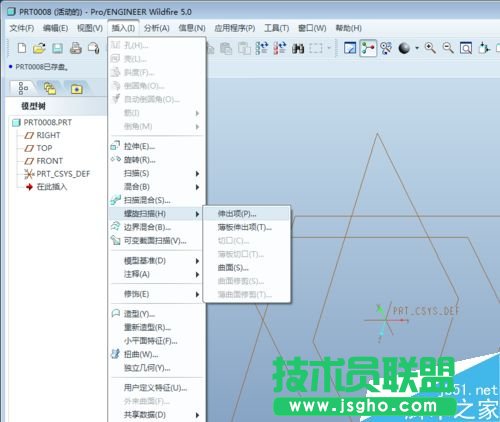500x422 pixels.
Task: Open the dropdown arrow next to the selection box
Action: pos(329,49)
